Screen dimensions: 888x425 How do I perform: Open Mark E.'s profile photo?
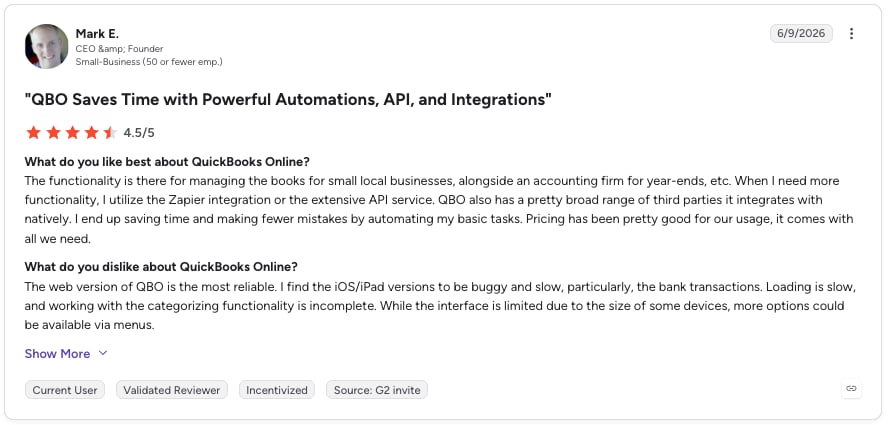[x=46, y=46]
